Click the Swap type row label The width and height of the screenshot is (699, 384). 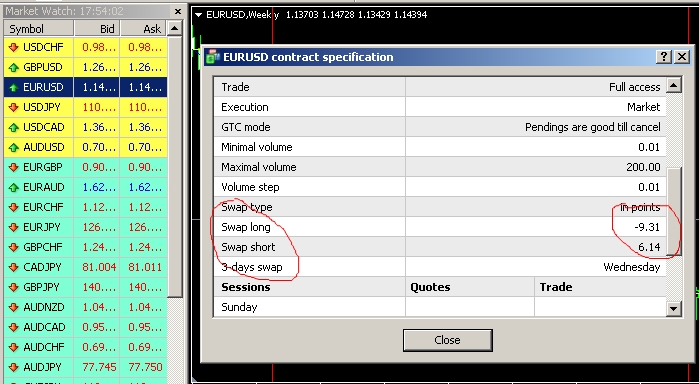click(x=247, y=207)
